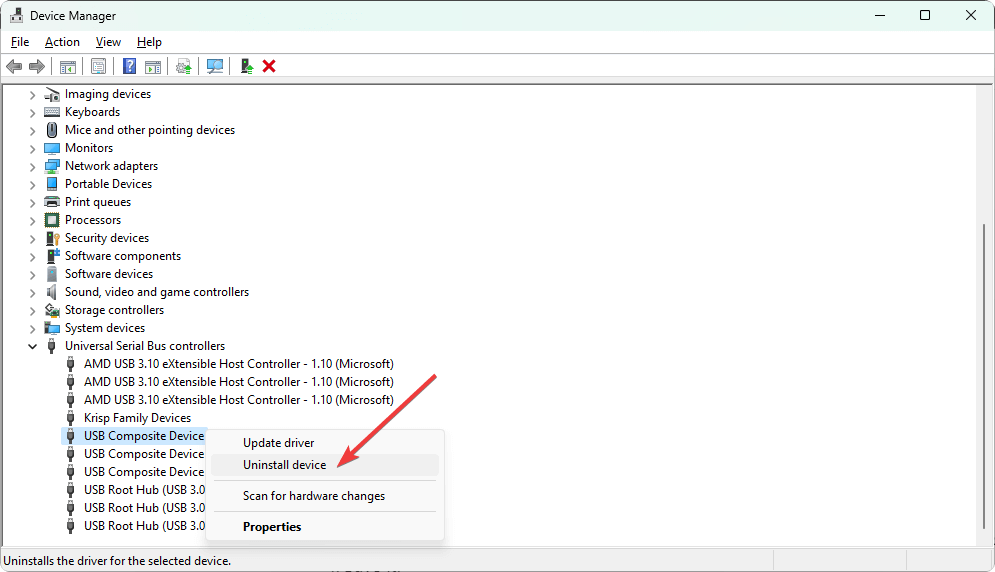Choose Scan for hardware changes in context menu
995x572 pixels.
pos(324,496)
